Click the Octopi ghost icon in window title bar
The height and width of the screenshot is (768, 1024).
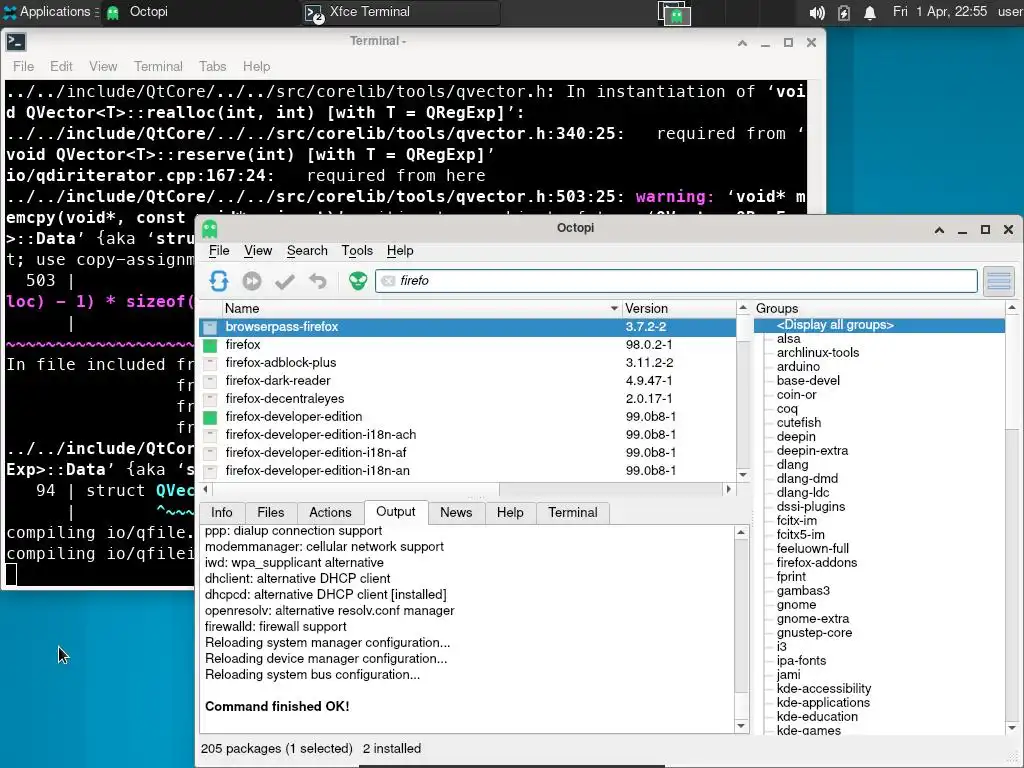click(x=210, y=229)
